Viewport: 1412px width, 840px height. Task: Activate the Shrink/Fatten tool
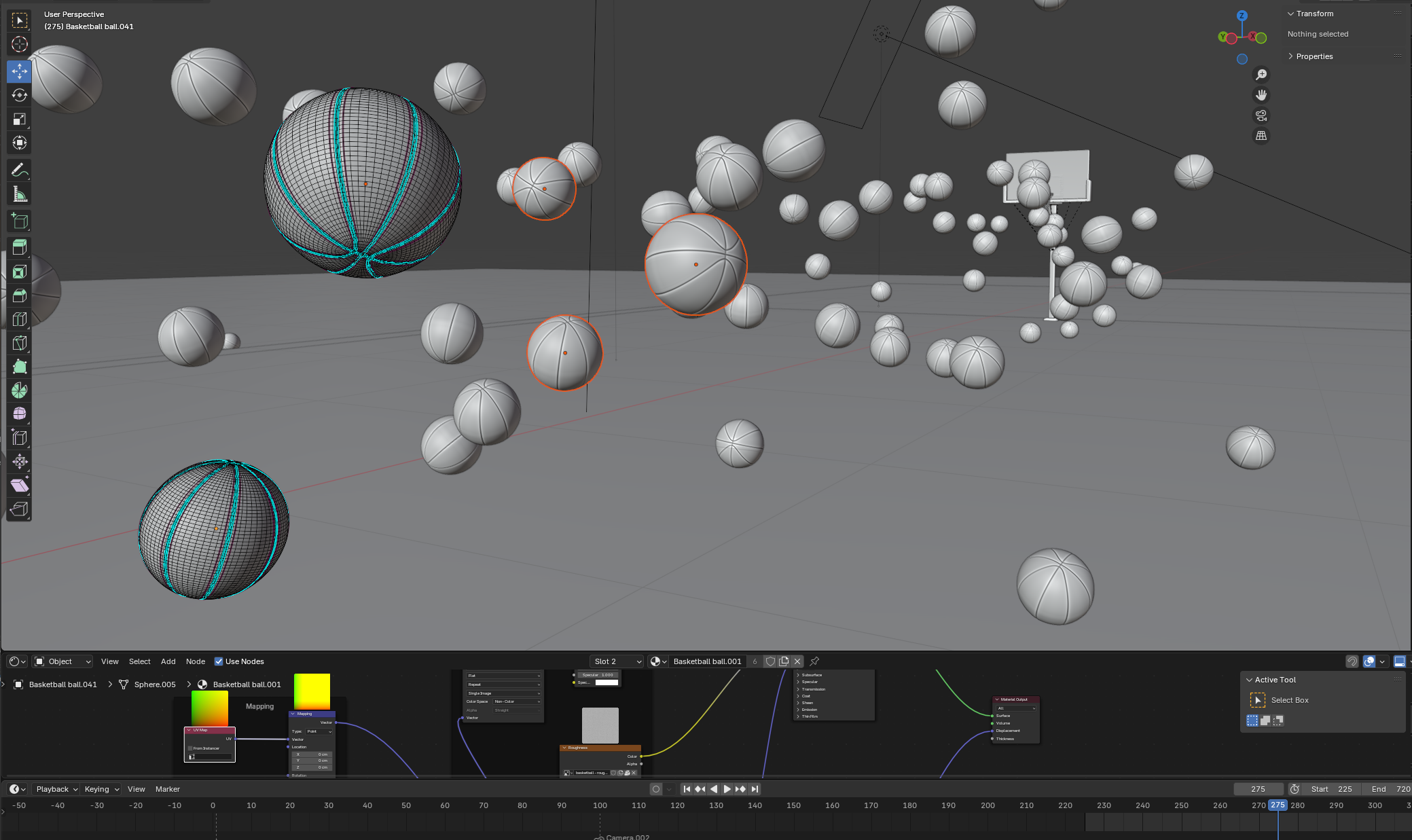pyautogui.click(x=19, y=462)
